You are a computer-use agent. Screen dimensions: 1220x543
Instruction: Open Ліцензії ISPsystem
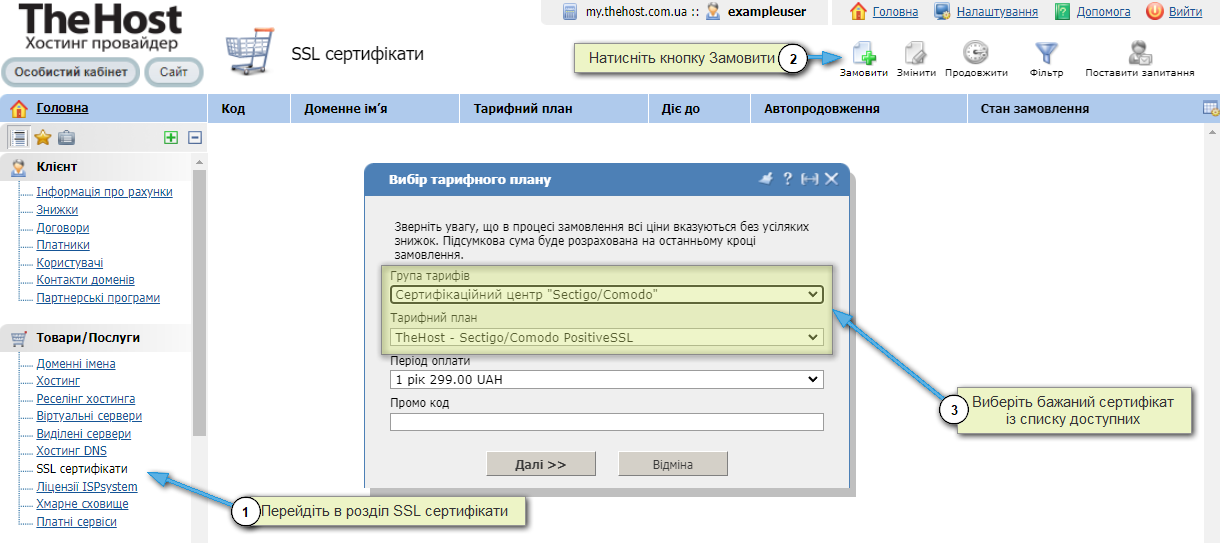pos(87,487)
